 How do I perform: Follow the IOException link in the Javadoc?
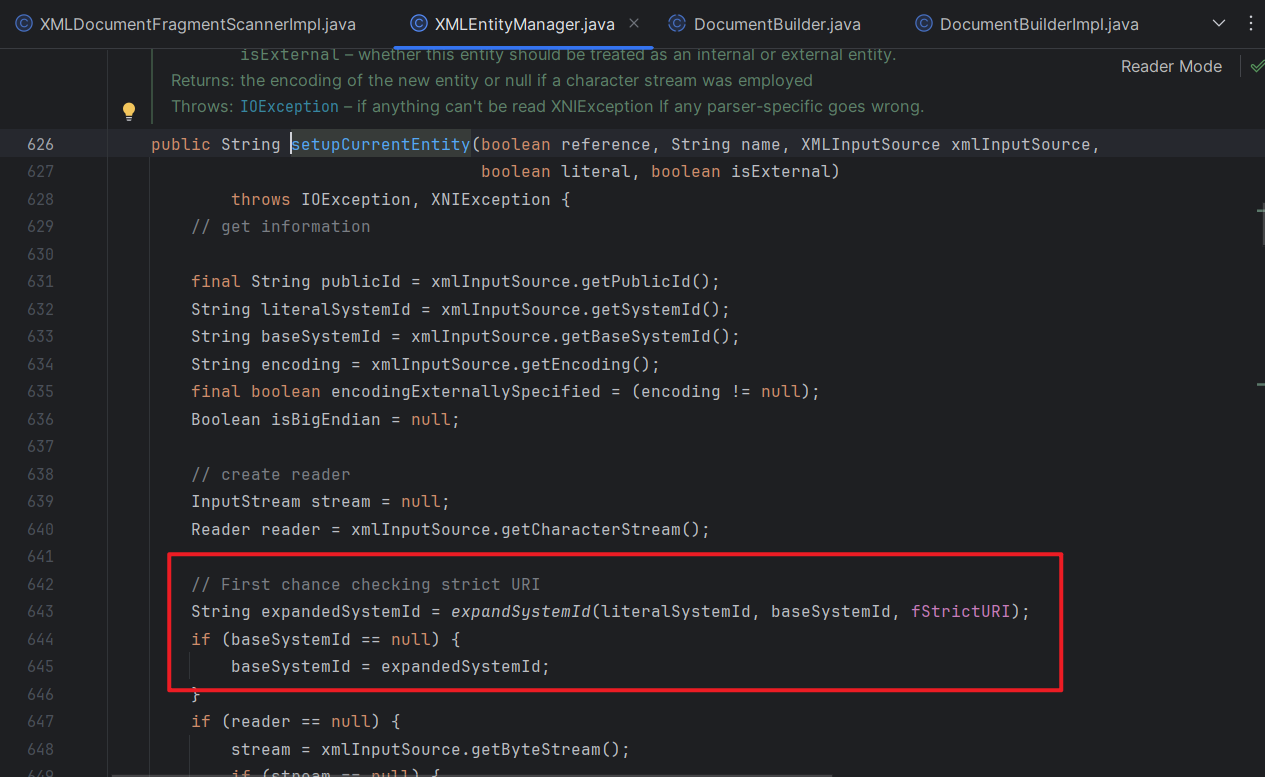tap(289, 106)
